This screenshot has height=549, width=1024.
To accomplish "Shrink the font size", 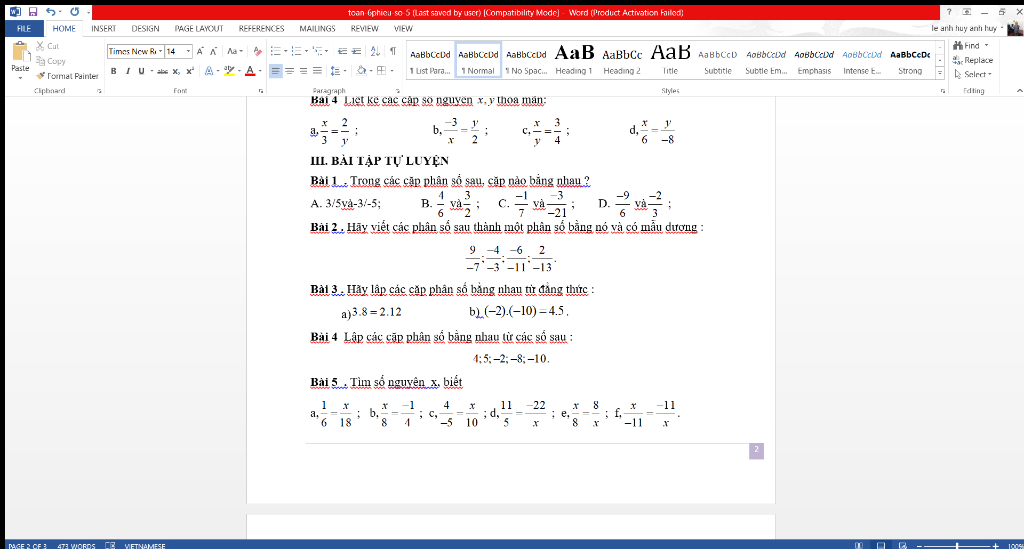I will tap(213, 51).
